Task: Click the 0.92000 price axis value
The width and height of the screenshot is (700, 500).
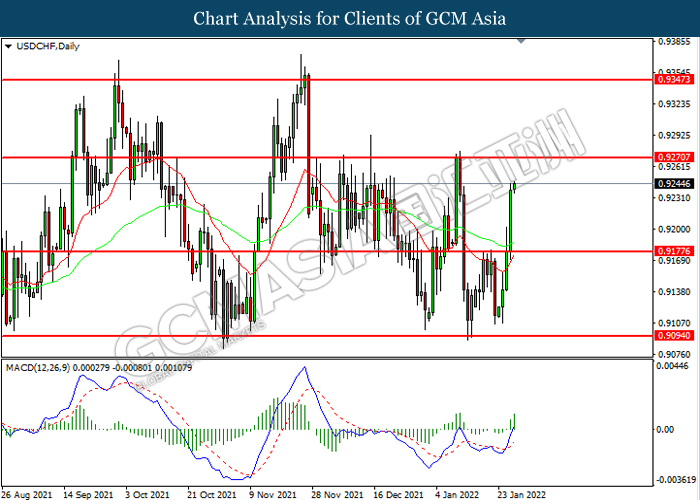Action: coord(675,229)
